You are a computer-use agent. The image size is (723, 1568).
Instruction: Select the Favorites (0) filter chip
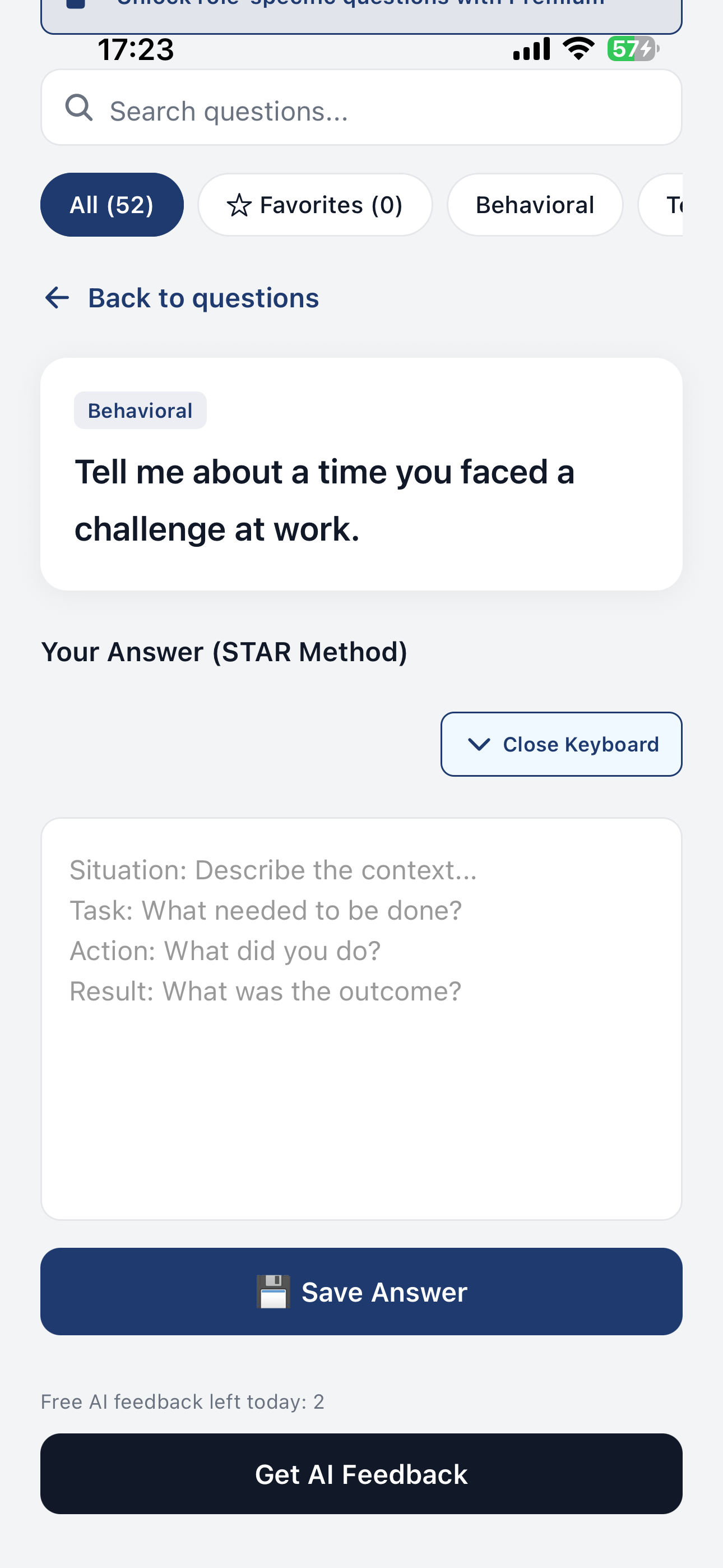315,205
